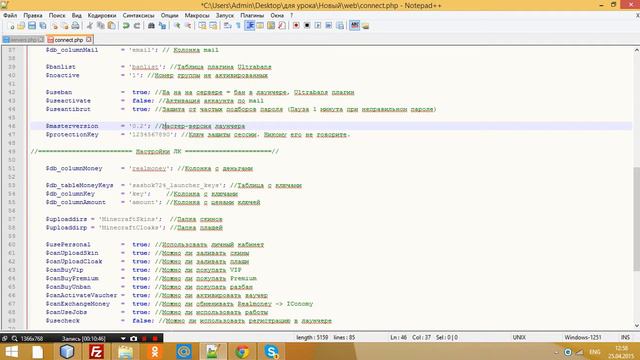Click the Print toolbar icon
This screenshot has height=360, width=640.
pyautogui.click(x=75, y=26)
